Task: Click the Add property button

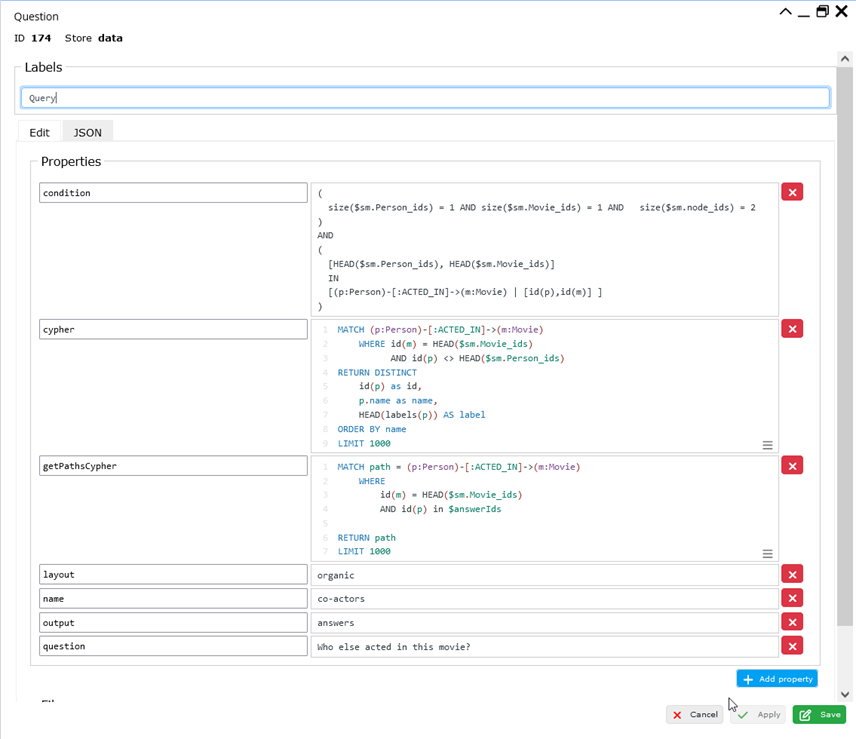Action: 777,679
